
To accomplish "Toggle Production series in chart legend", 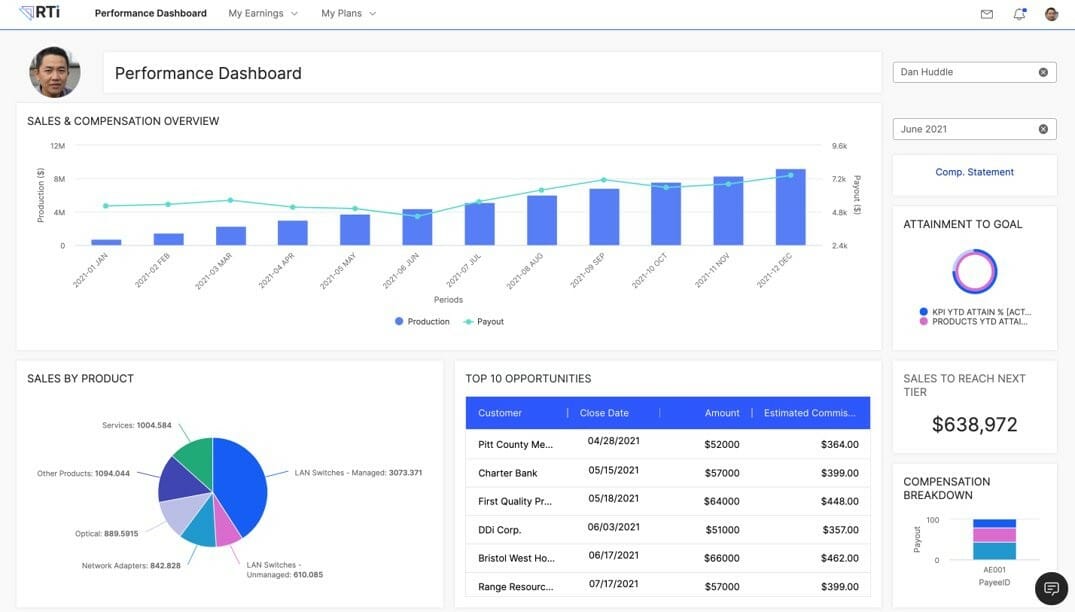I will coord(422,322).
